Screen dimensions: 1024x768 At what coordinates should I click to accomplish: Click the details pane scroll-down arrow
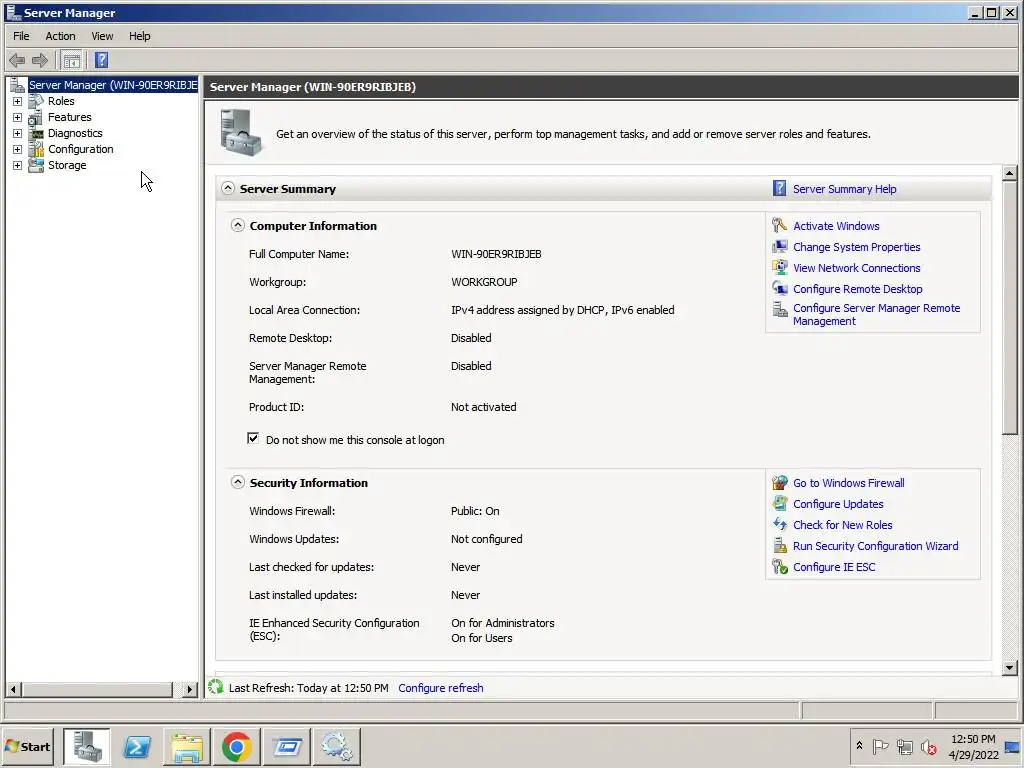(x=1010, y=667)
